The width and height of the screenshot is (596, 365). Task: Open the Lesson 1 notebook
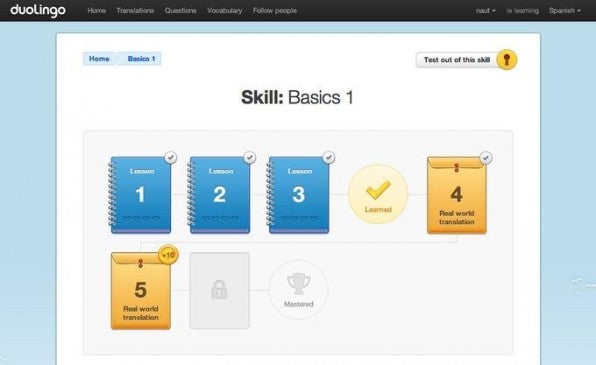tap(140, 195)
